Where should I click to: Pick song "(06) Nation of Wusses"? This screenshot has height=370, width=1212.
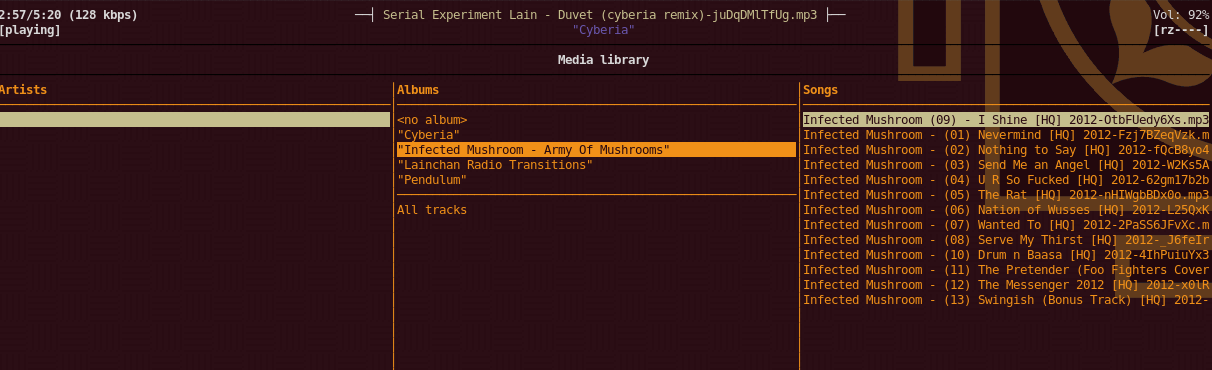point(1006,210)
